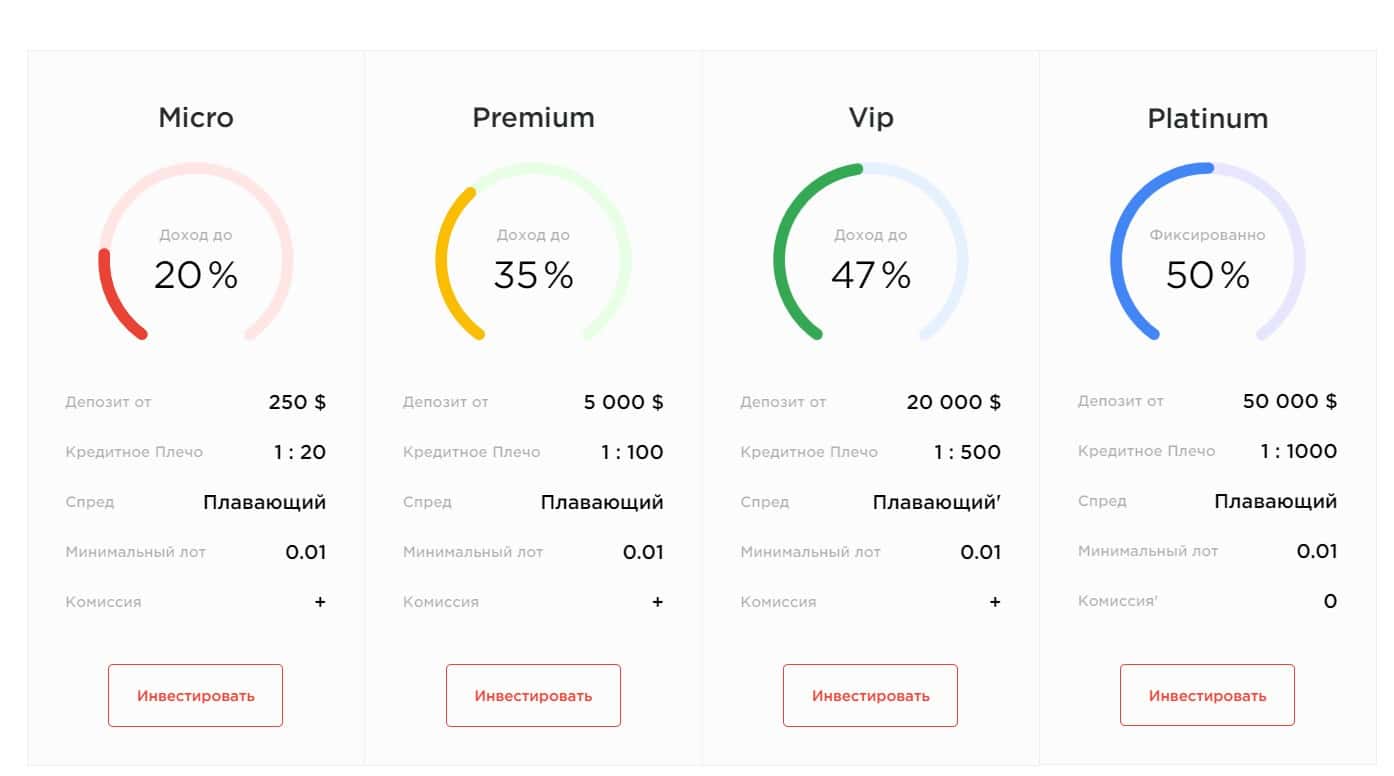Invest in the Vip plan

(870, 696)
